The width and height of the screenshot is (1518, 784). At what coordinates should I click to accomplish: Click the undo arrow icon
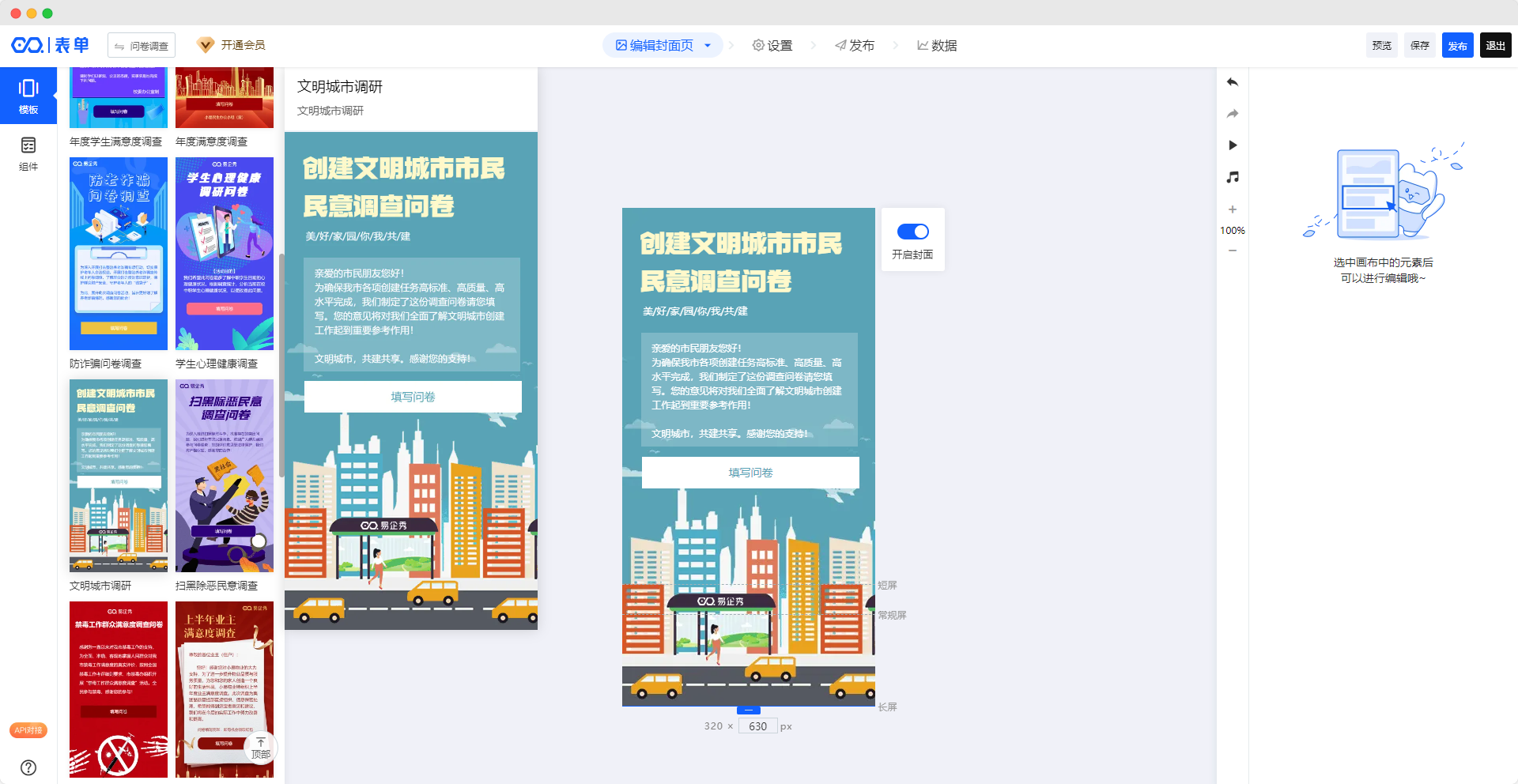(1233, 82)
